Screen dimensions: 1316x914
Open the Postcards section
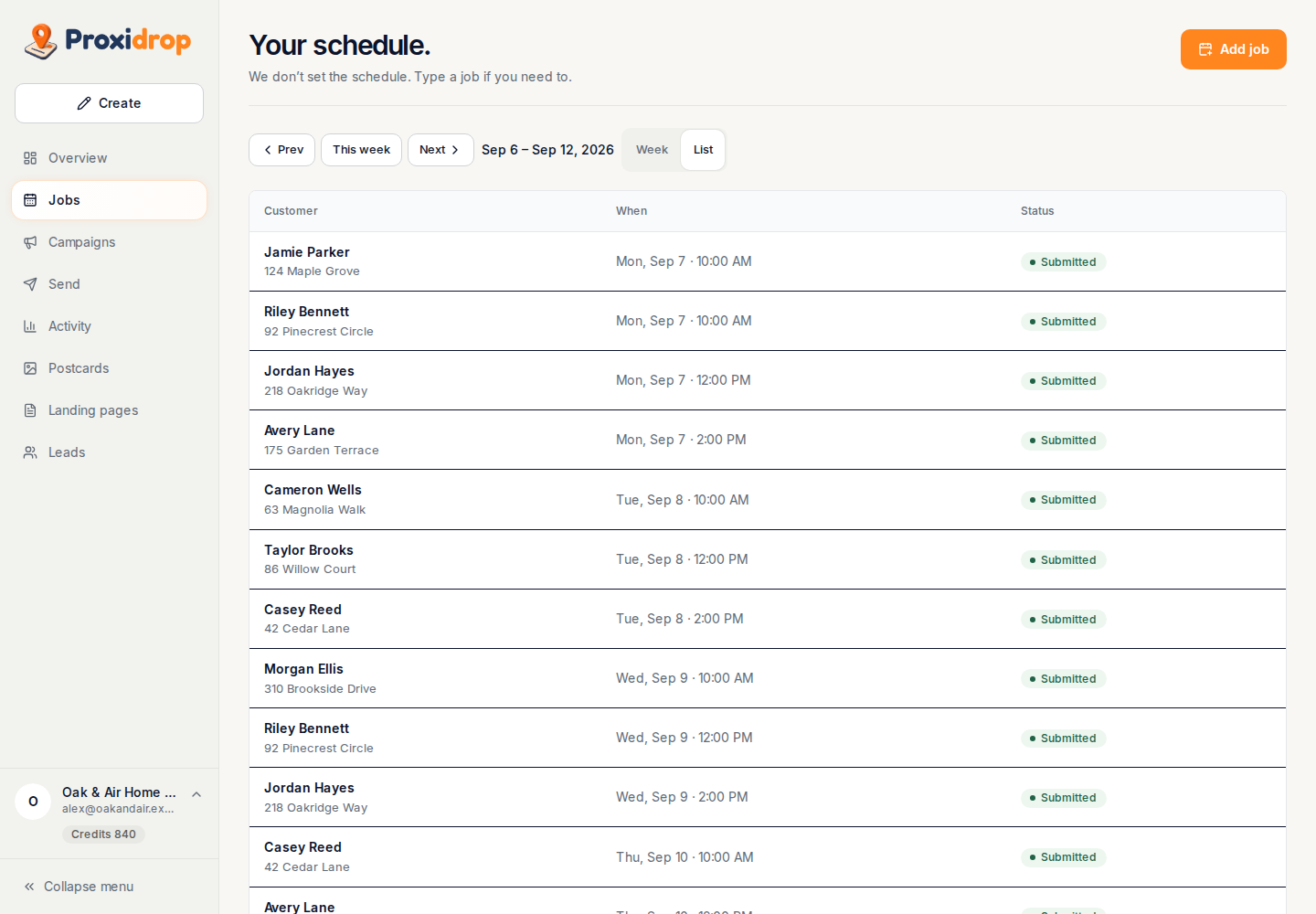[110, 368]
